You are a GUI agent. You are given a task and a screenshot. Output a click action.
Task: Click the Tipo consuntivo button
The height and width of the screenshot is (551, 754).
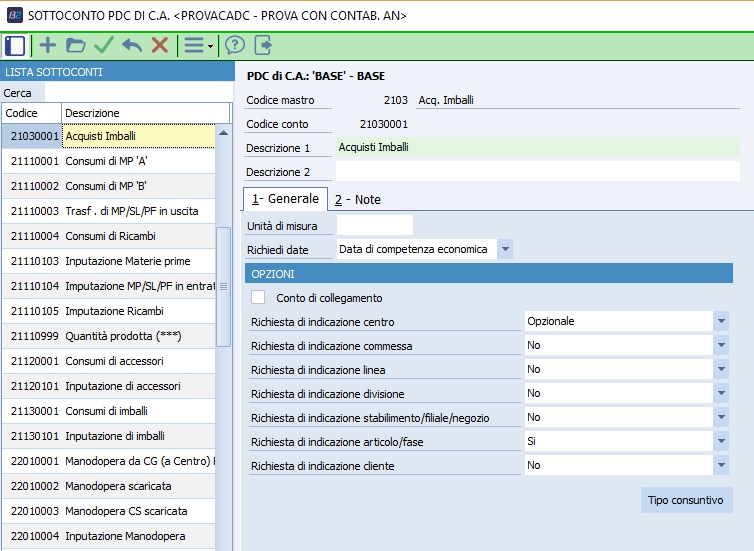pos(686,500)
